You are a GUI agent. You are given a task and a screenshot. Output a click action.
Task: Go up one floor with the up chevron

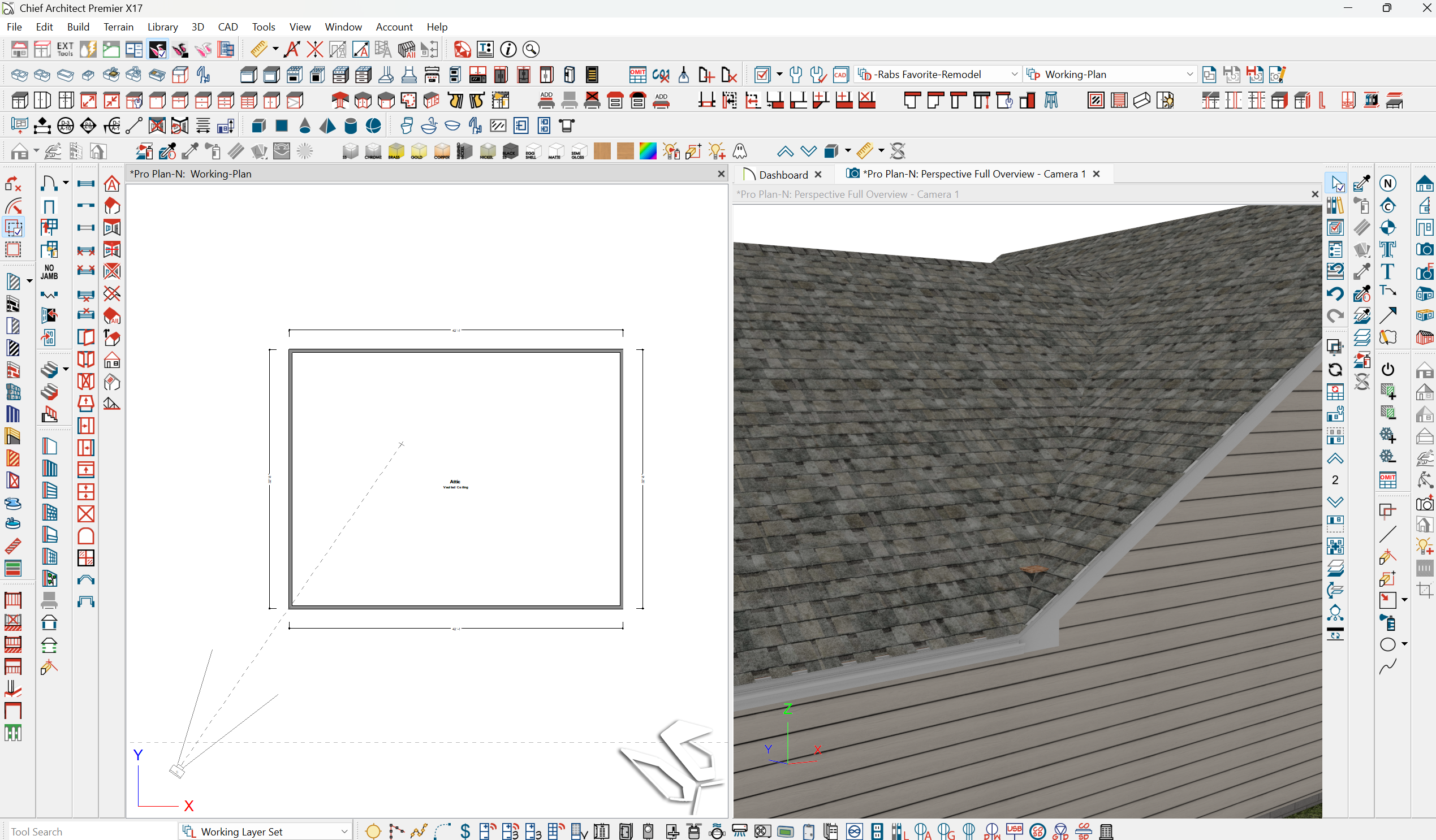tap(1336, 458)
